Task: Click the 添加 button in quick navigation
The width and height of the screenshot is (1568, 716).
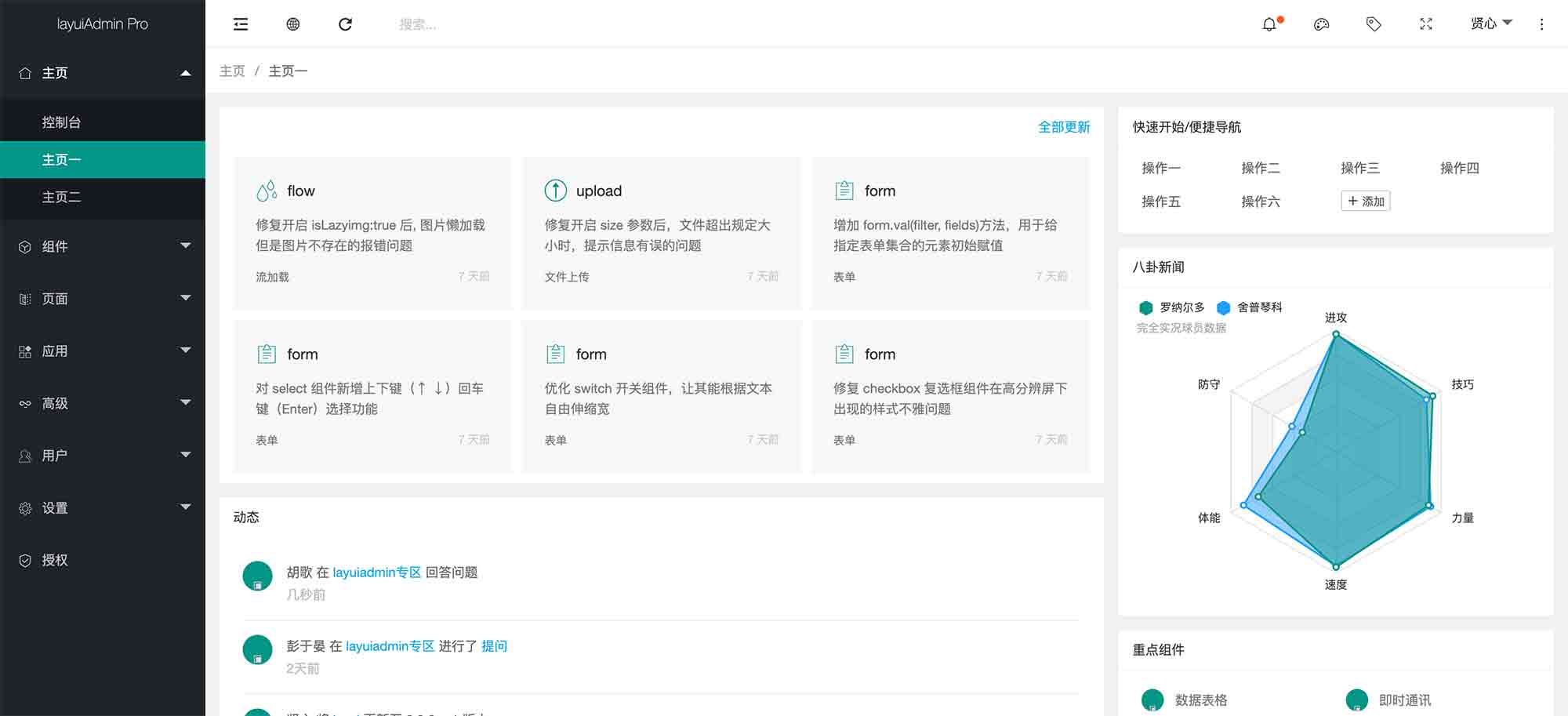Action: [1366, 202]
